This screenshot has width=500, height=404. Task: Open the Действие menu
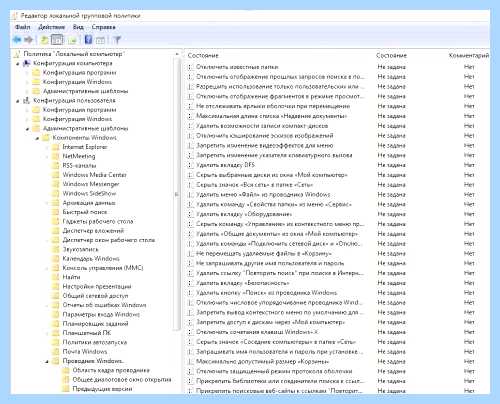(x=52, y=27)
